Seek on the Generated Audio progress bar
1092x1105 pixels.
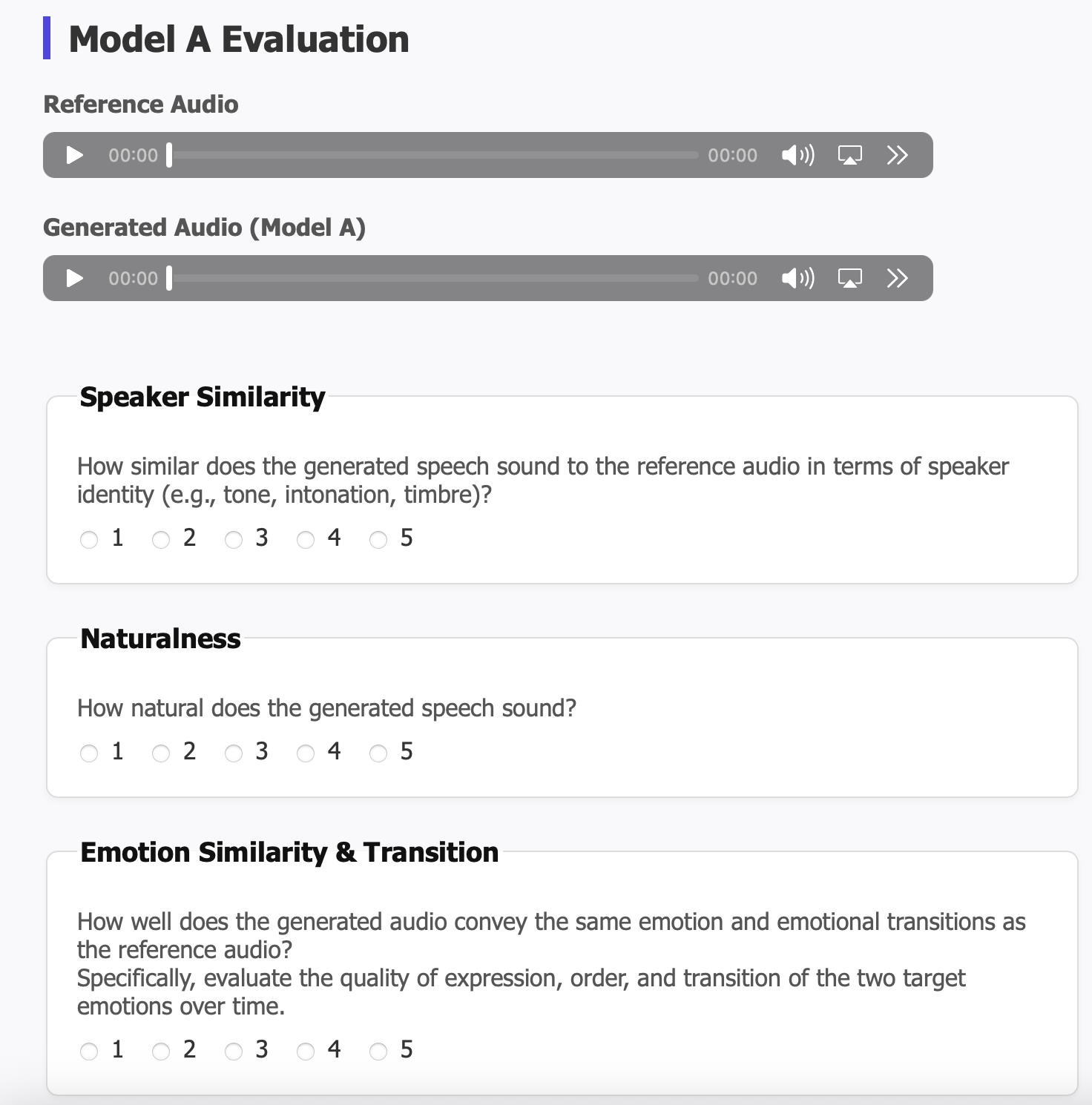[434, 278]
